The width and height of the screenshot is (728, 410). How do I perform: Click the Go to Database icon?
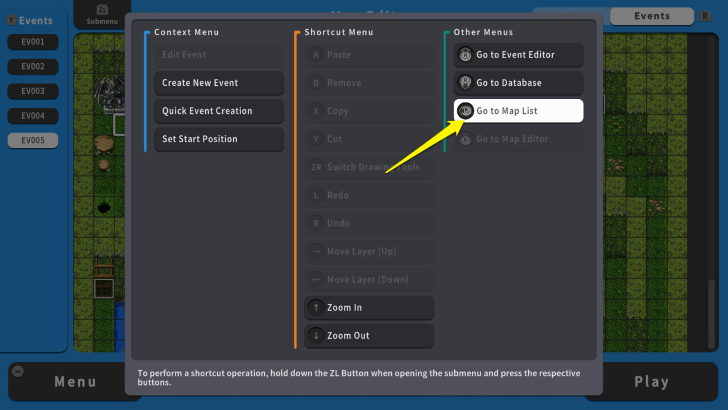[x=465, y=83]
